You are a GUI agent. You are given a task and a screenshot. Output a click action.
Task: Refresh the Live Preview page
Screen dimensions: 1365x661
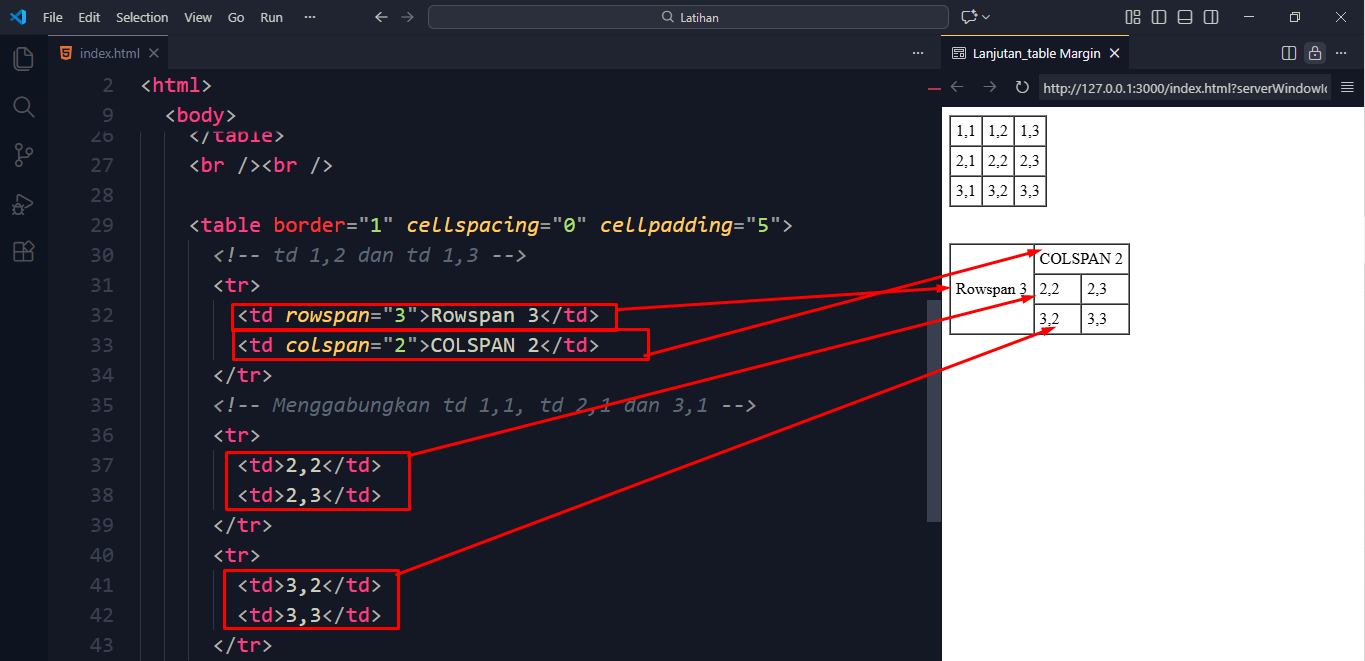(x=1021, y=87)
